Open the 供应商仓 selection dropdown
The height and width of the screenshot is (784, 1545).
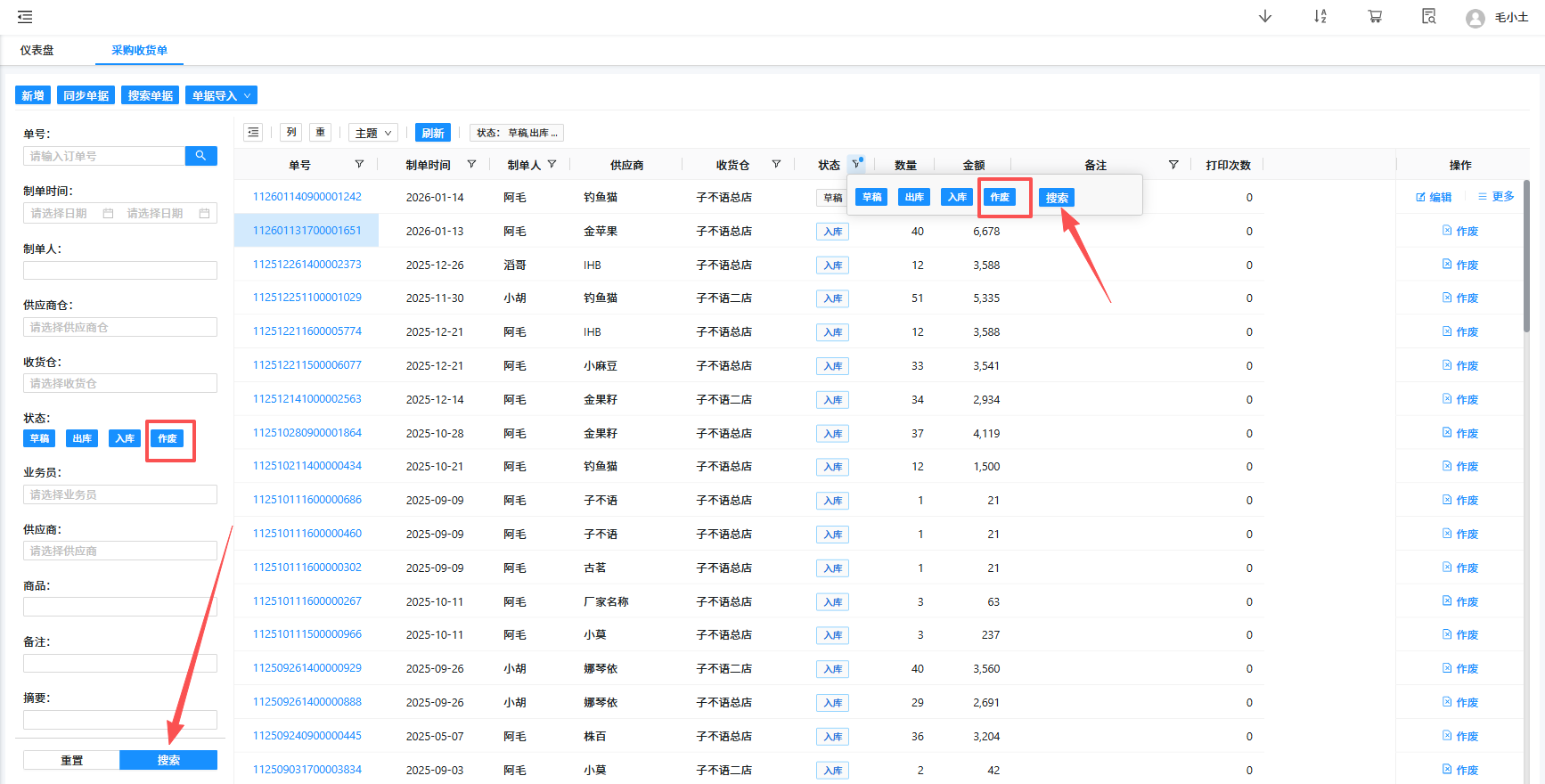pos(120,327)
